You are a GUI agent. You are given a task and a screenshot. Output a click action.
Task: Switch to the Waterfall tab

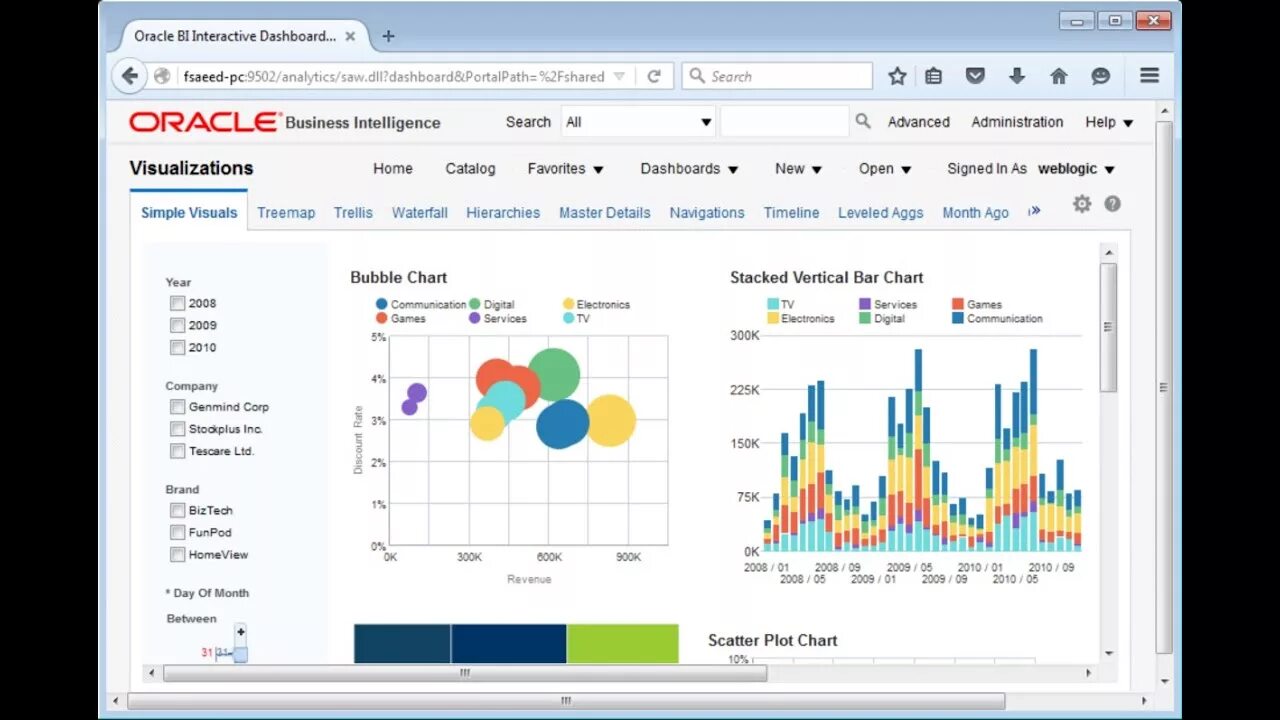pyautogui.click(x=419, y=212)
